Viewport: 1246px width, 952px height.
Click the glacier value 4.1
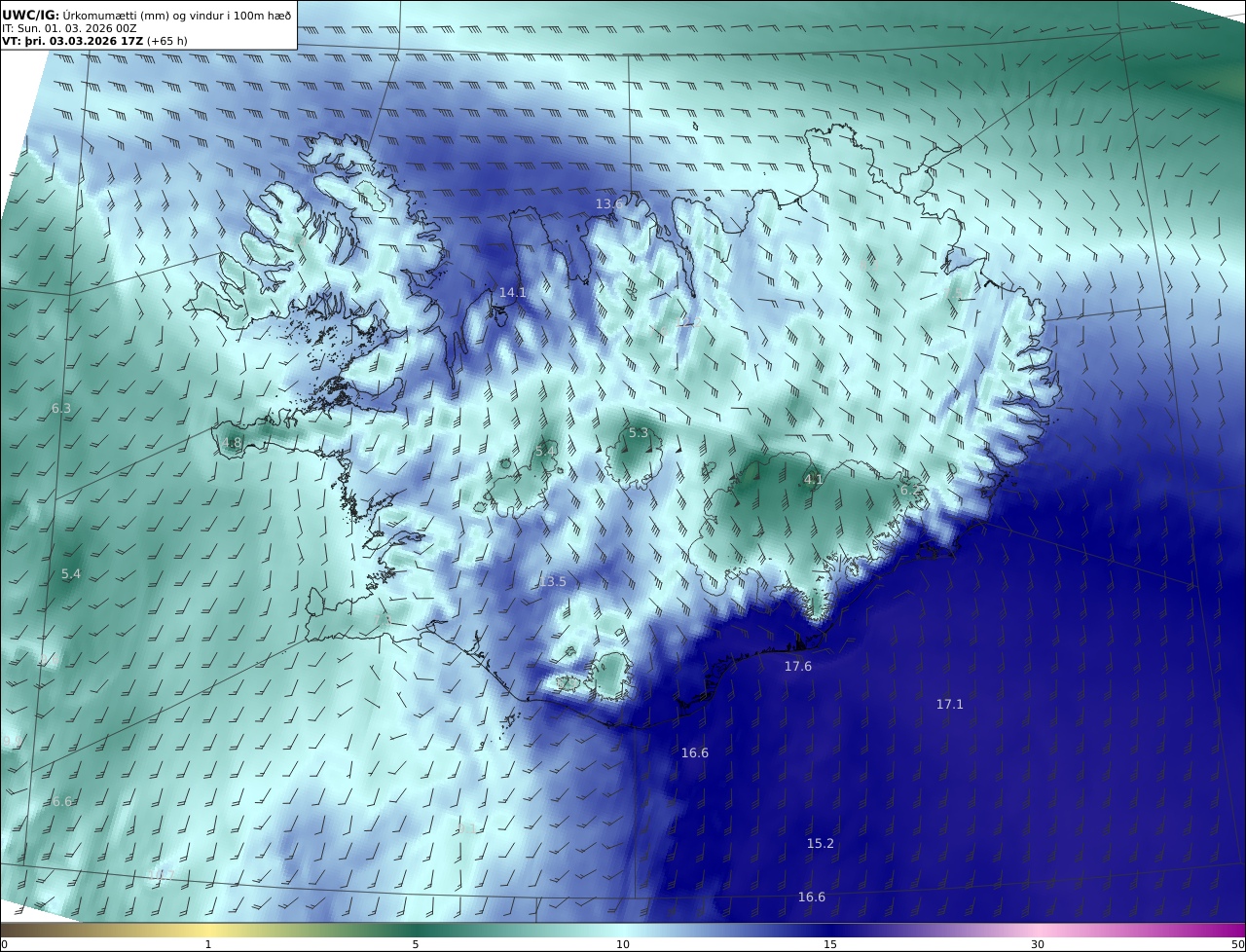pos(814,479)
